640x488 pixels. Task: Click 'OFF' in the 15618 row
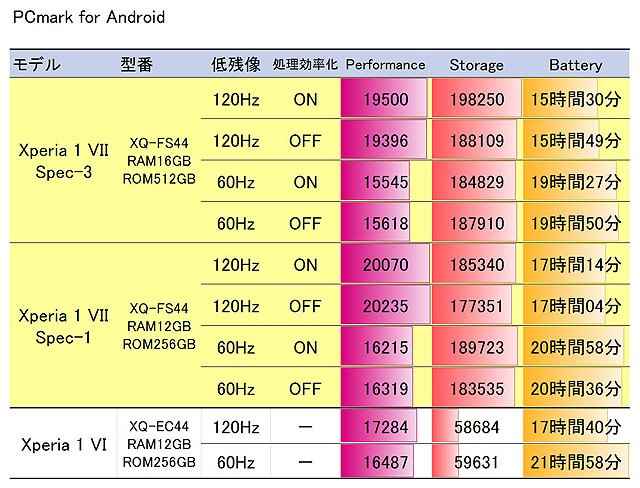coord(305,224)
